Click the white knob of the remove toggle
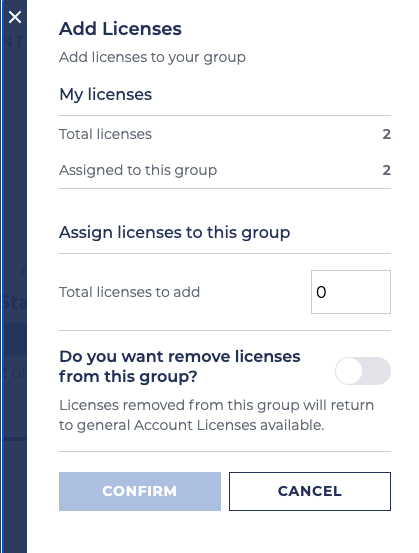 click(349, 371)
